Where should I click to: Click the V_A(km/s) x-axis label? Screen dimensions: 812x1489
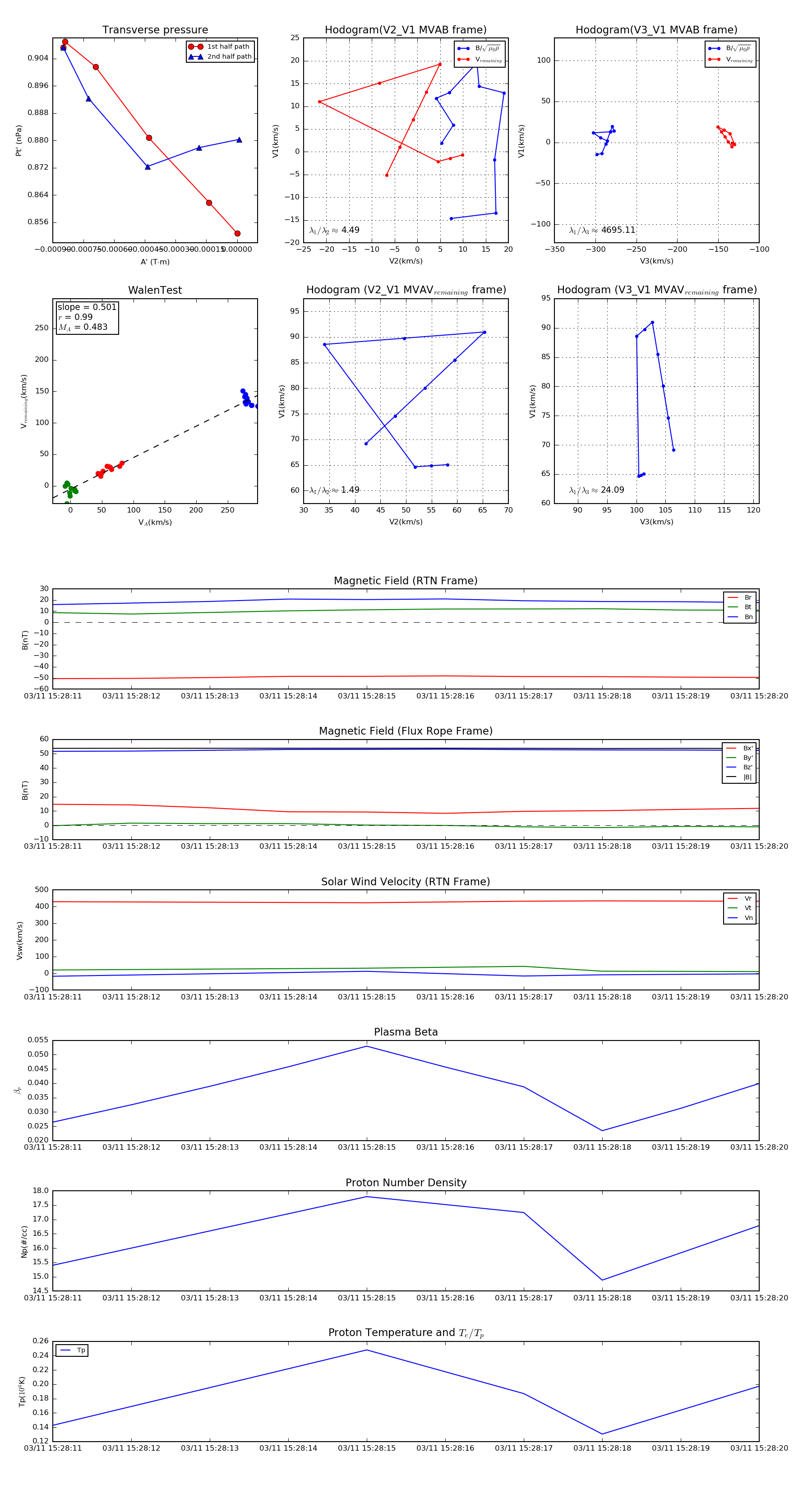[x=155, y=523]
